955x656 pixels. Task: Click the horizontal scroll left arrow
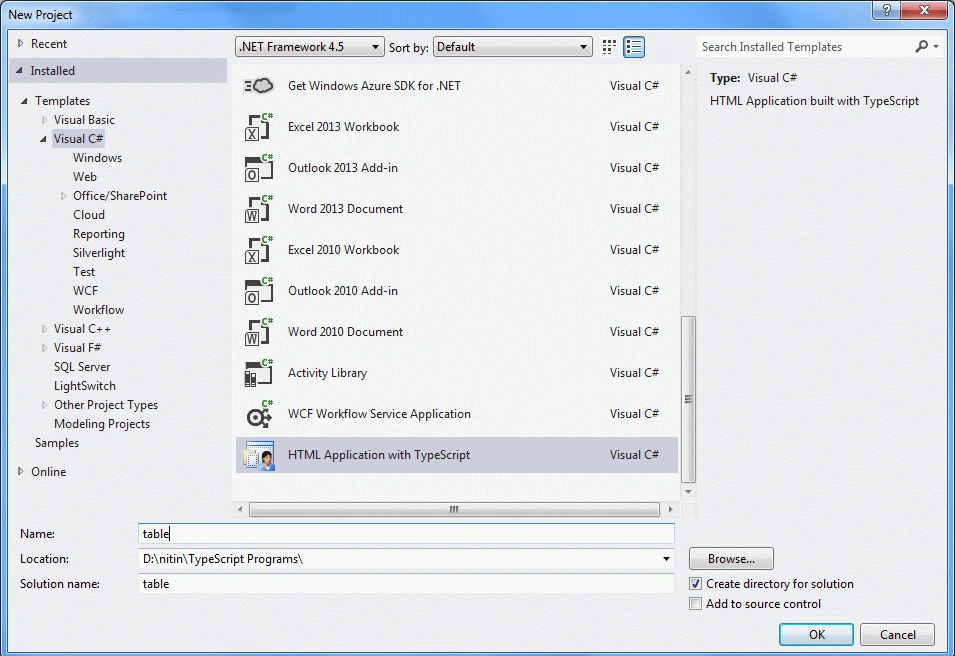240,509
